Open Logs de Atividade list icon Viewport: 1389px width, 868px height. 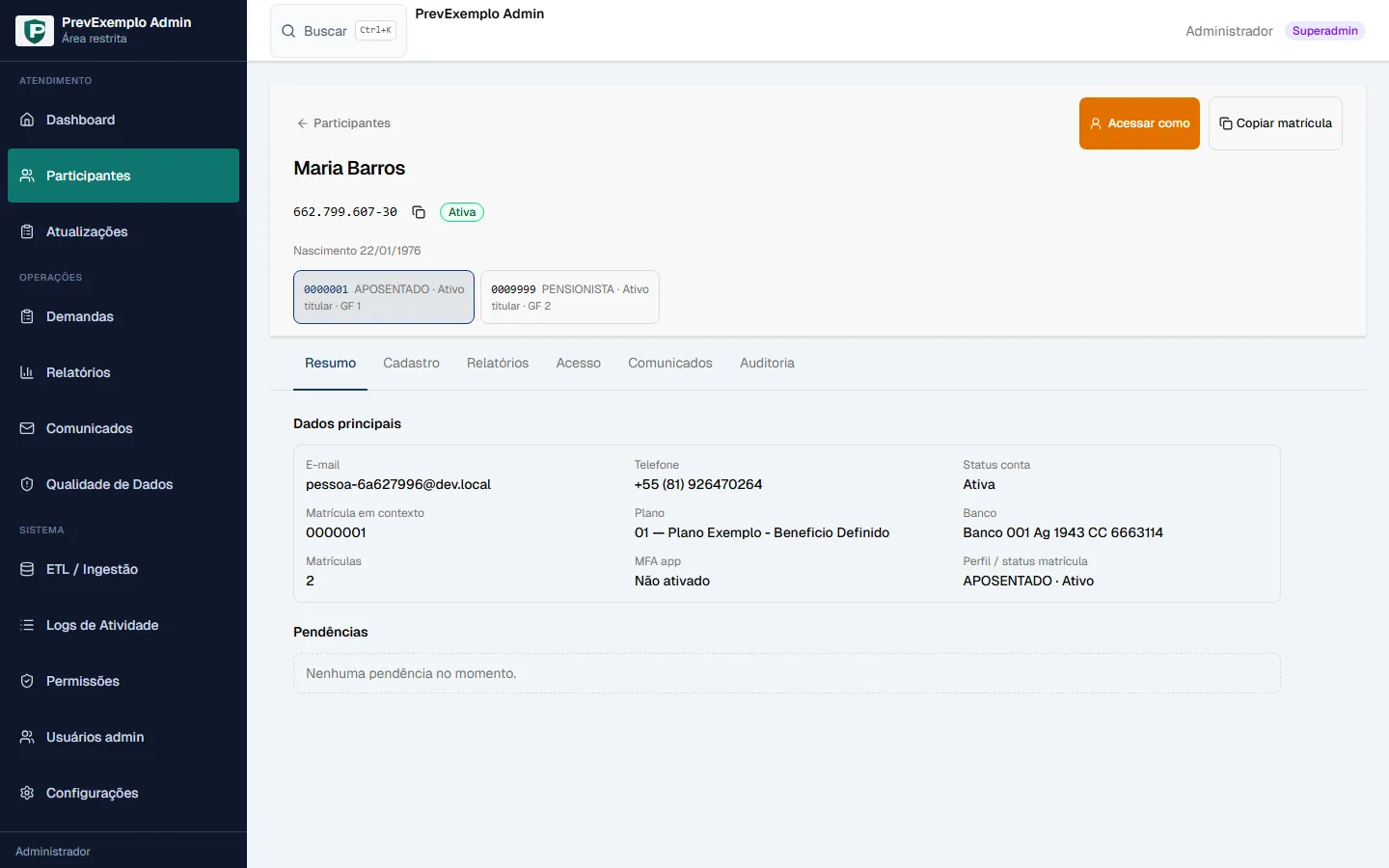[27, 625]
